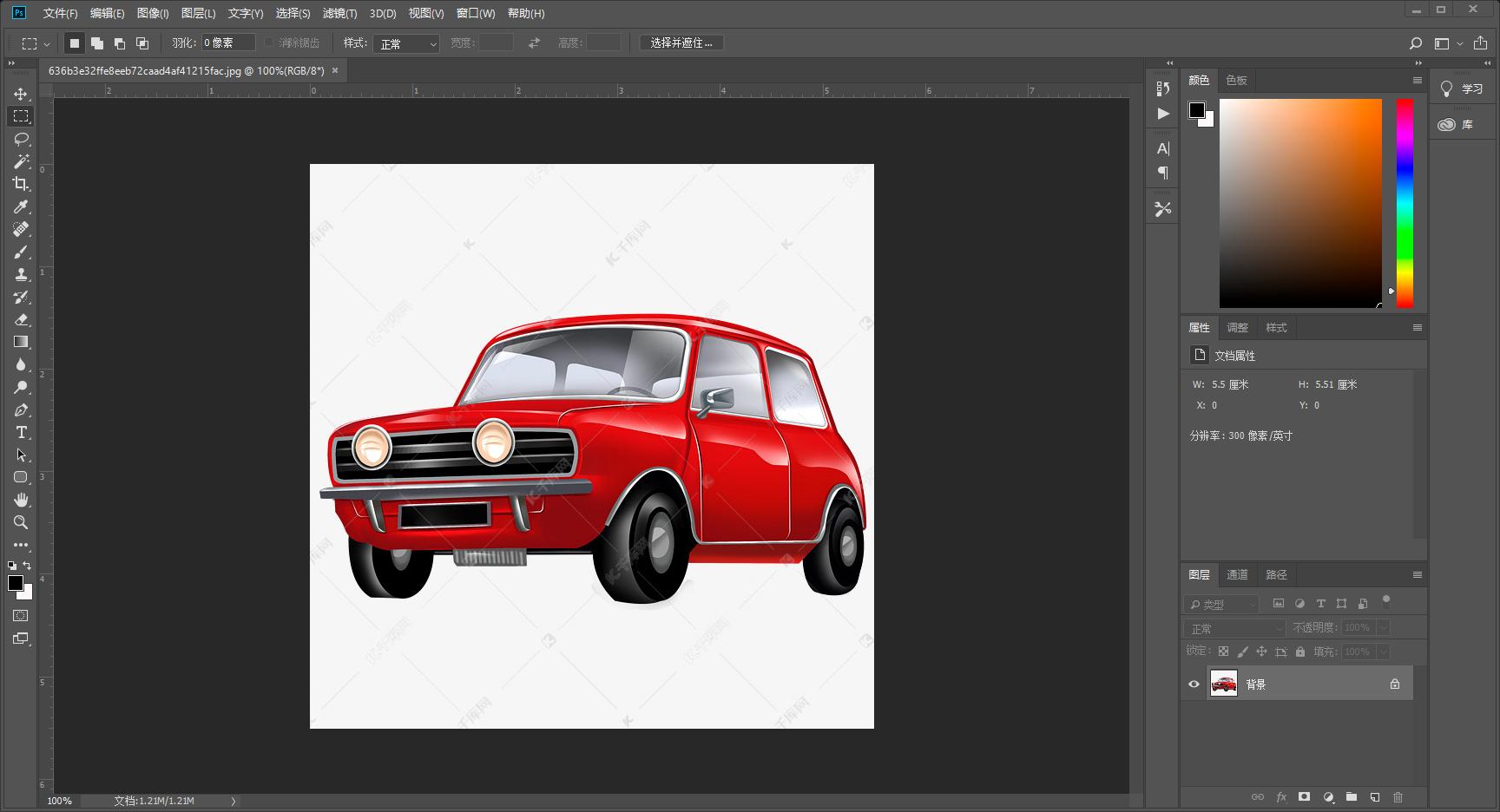Toggle the 消除锯齿 anti-alias checkbox
The image size is (1500, 812).
(x=269, y=43)
